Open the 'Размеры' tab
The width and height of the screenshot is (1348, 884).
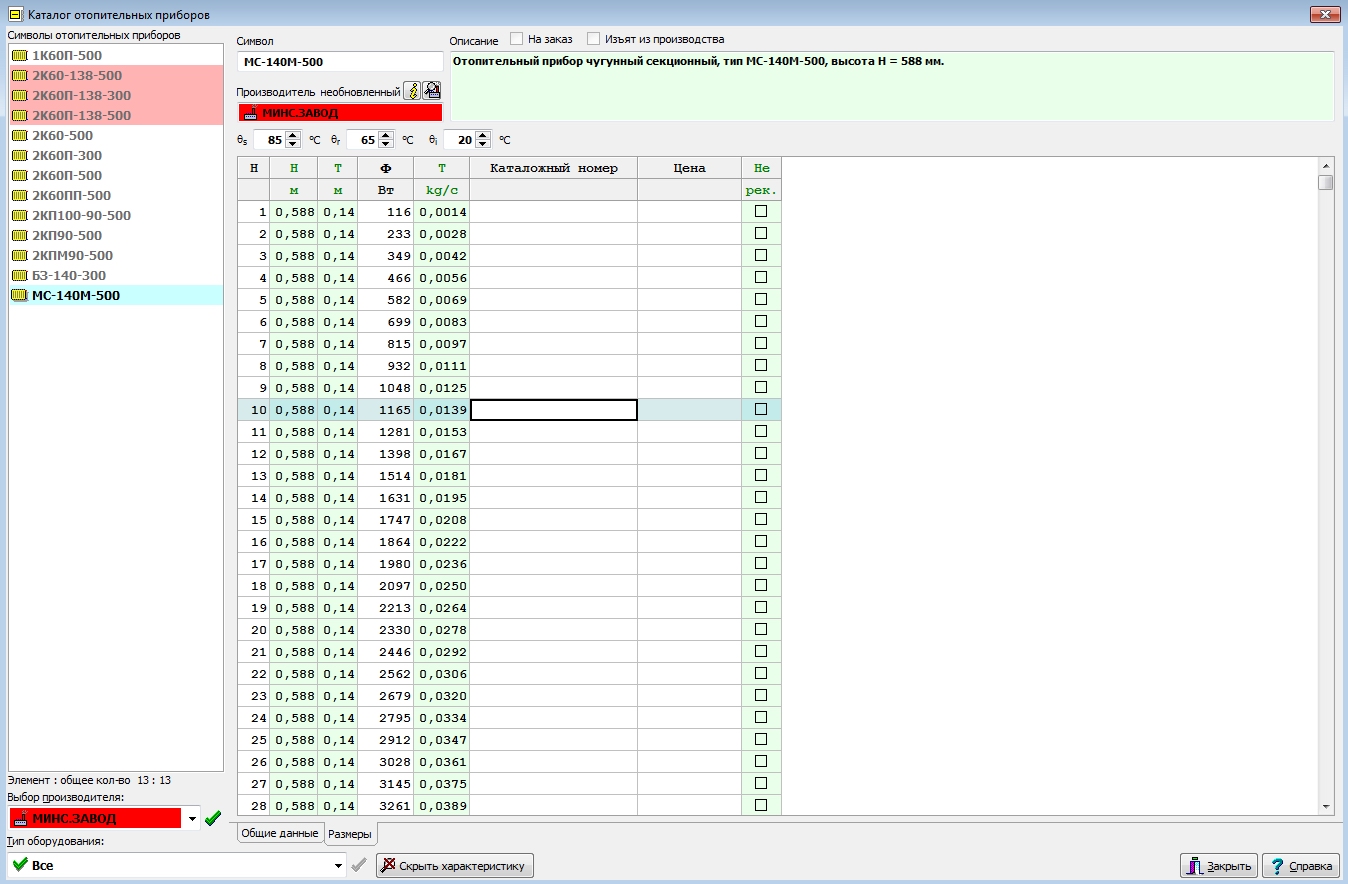click(x=350, y=834)
